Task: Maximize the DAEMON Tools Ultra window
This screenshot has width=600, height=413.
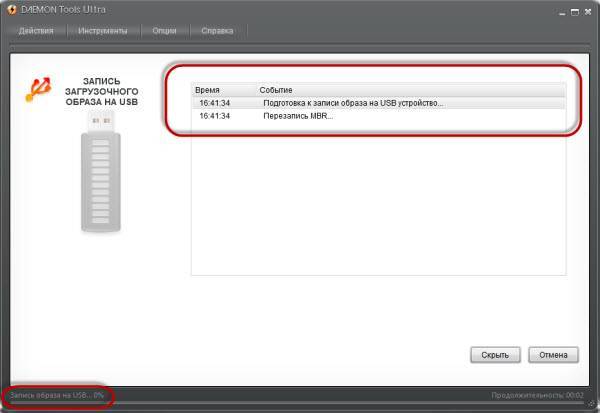Action: coord(575,12)
